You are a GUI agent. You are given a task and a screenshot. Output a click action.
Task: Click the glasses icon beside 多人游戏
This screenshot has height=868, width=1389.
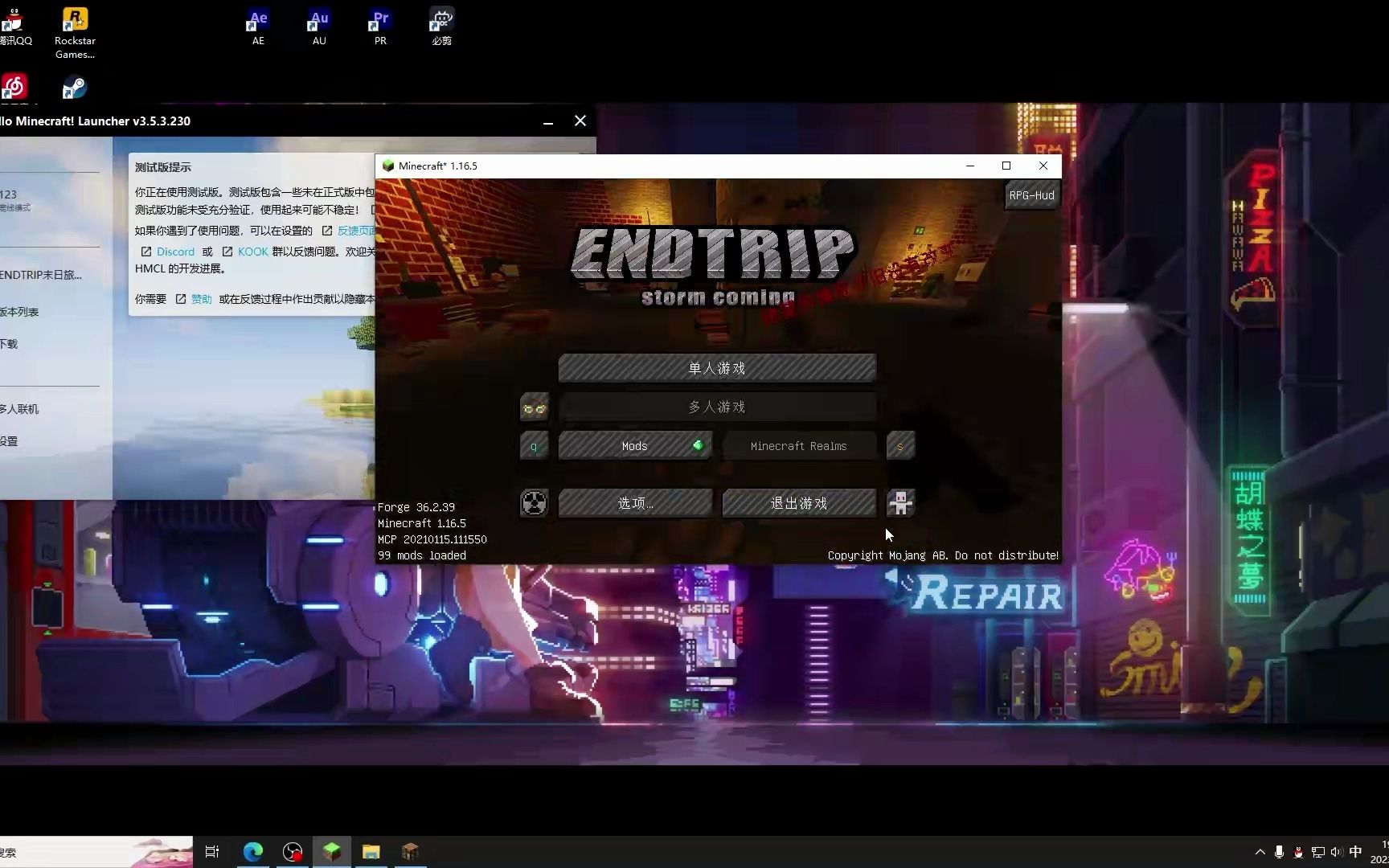click(535, 407)
